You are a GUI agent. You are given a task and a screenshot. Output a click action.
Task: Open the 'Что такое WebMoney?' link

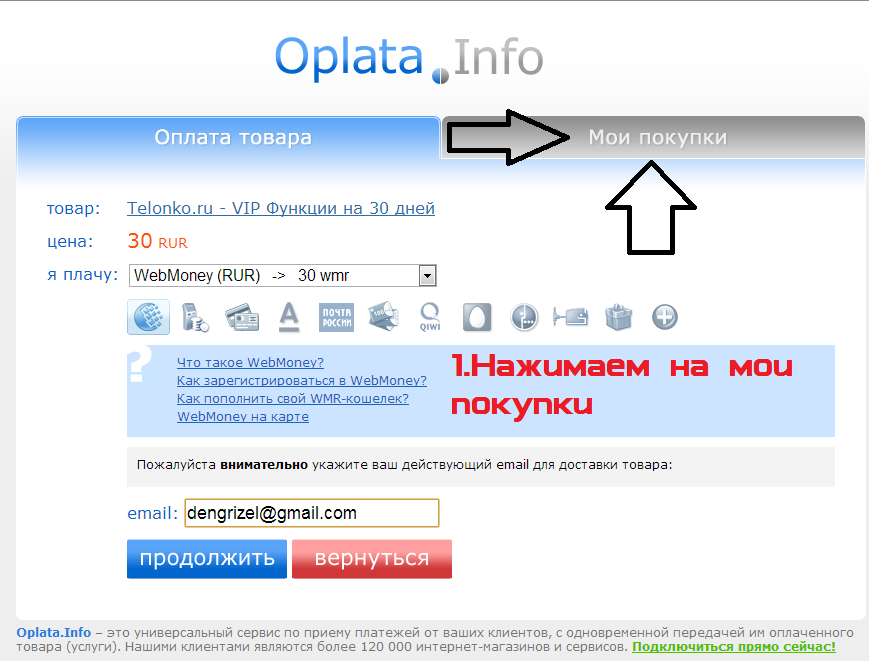pos(251,362)
